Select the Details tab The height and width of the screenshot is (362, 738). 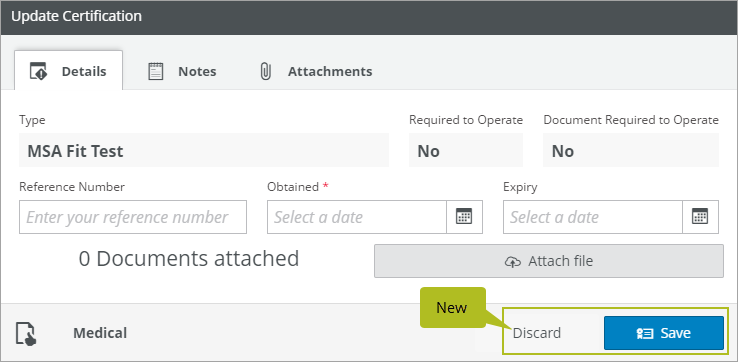click(x=69, y=71)
